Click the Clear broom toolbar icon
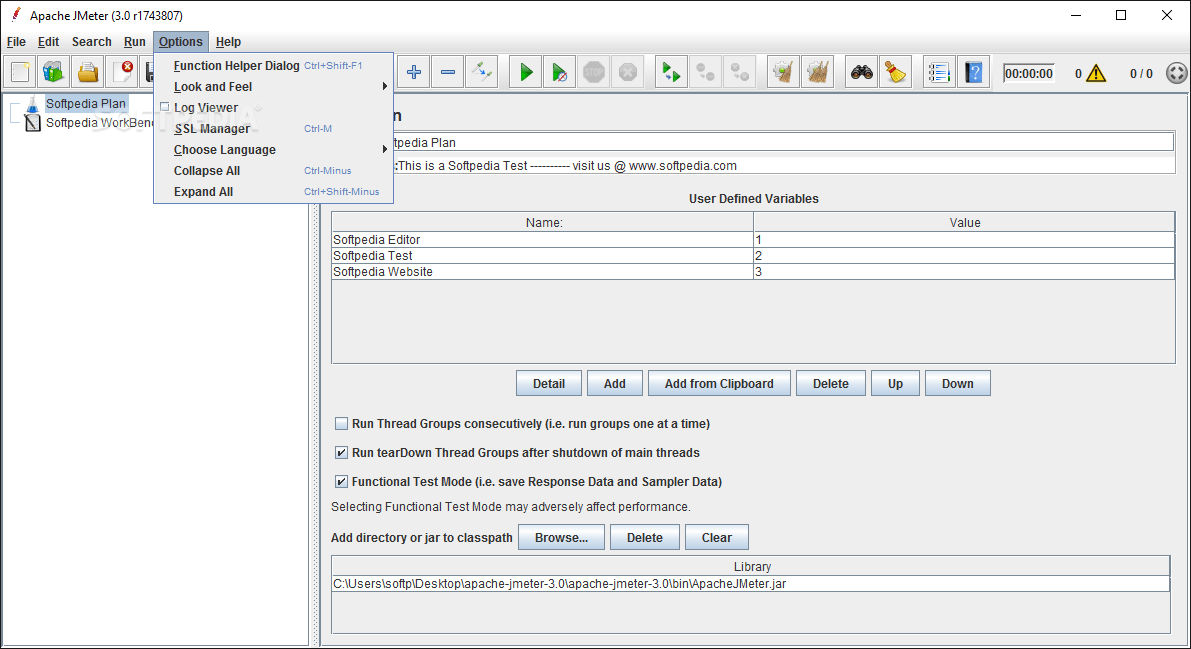 [783, 72]
